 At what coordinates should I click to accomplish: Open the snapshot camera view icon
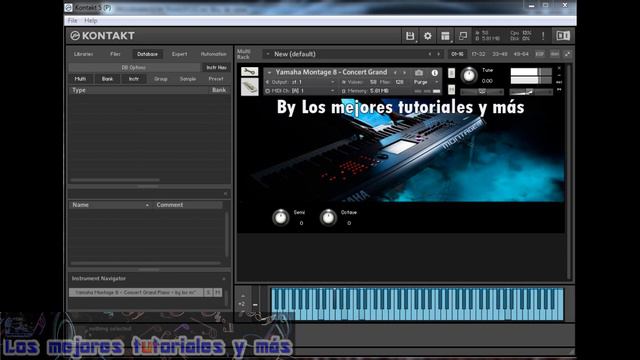click(x=419, y=73)
